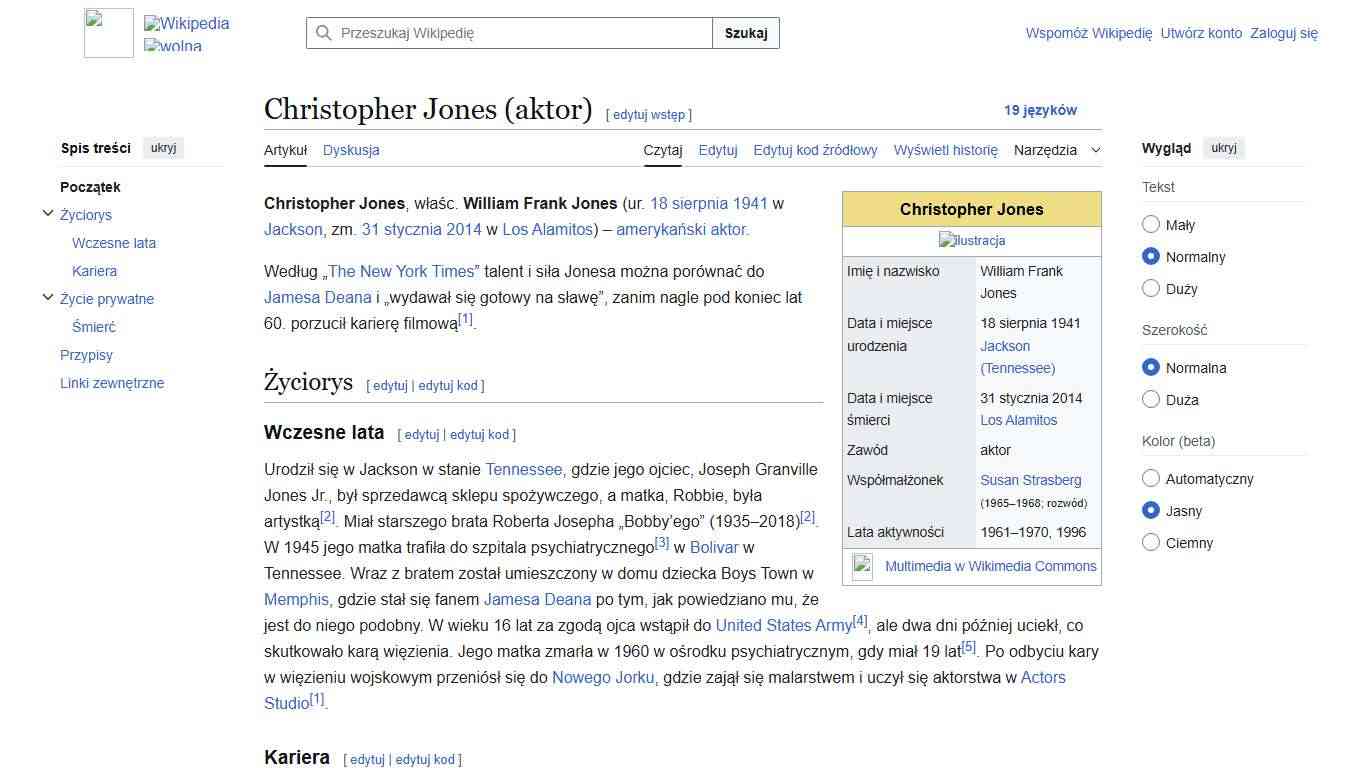Viewport: 1366px width, 768px height.
Task: Open the Edytuj kod źródłowy tab
Action: click(814, 150)
